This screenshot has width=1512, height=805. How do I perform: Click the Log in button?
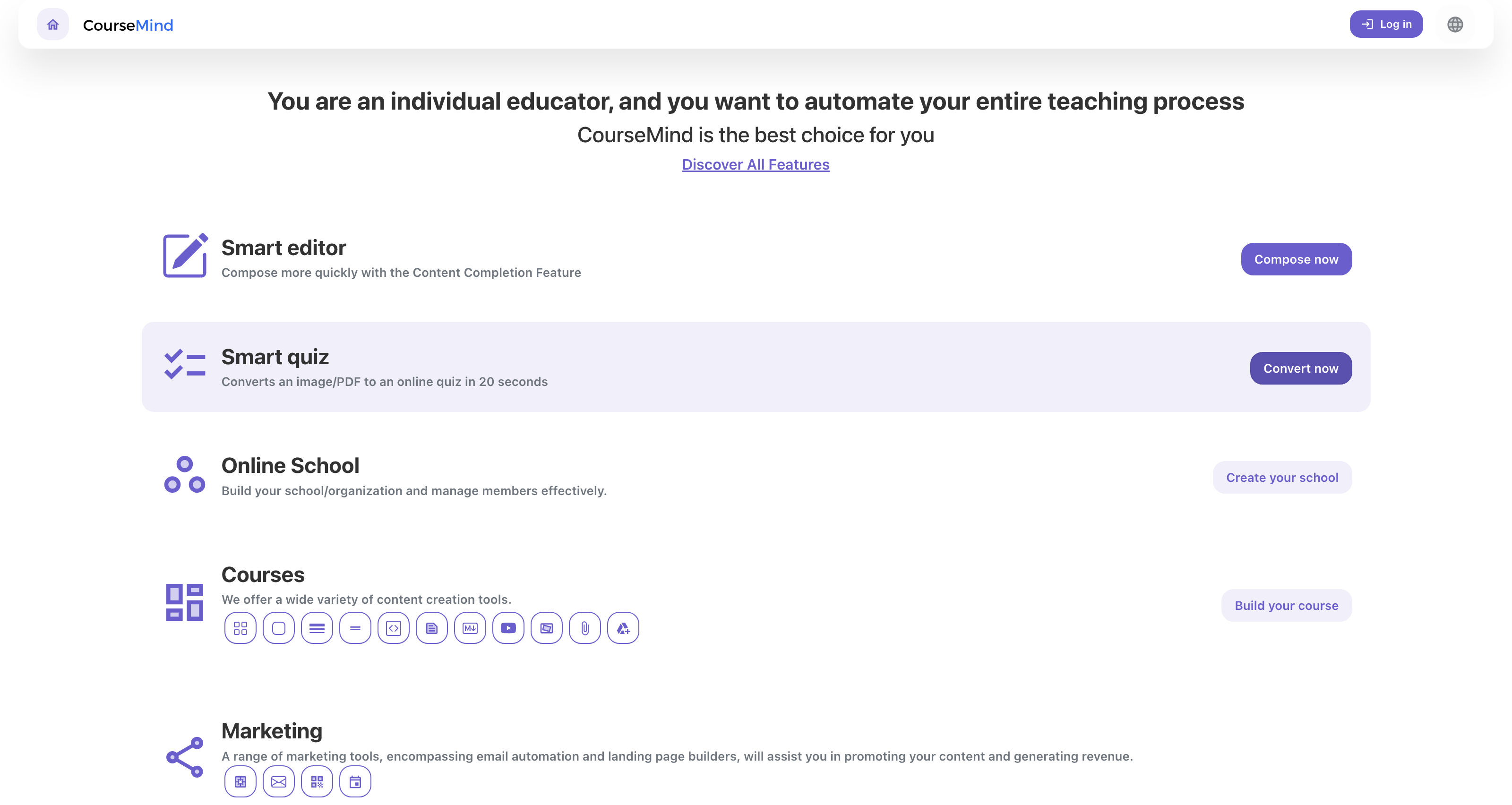1386,24
